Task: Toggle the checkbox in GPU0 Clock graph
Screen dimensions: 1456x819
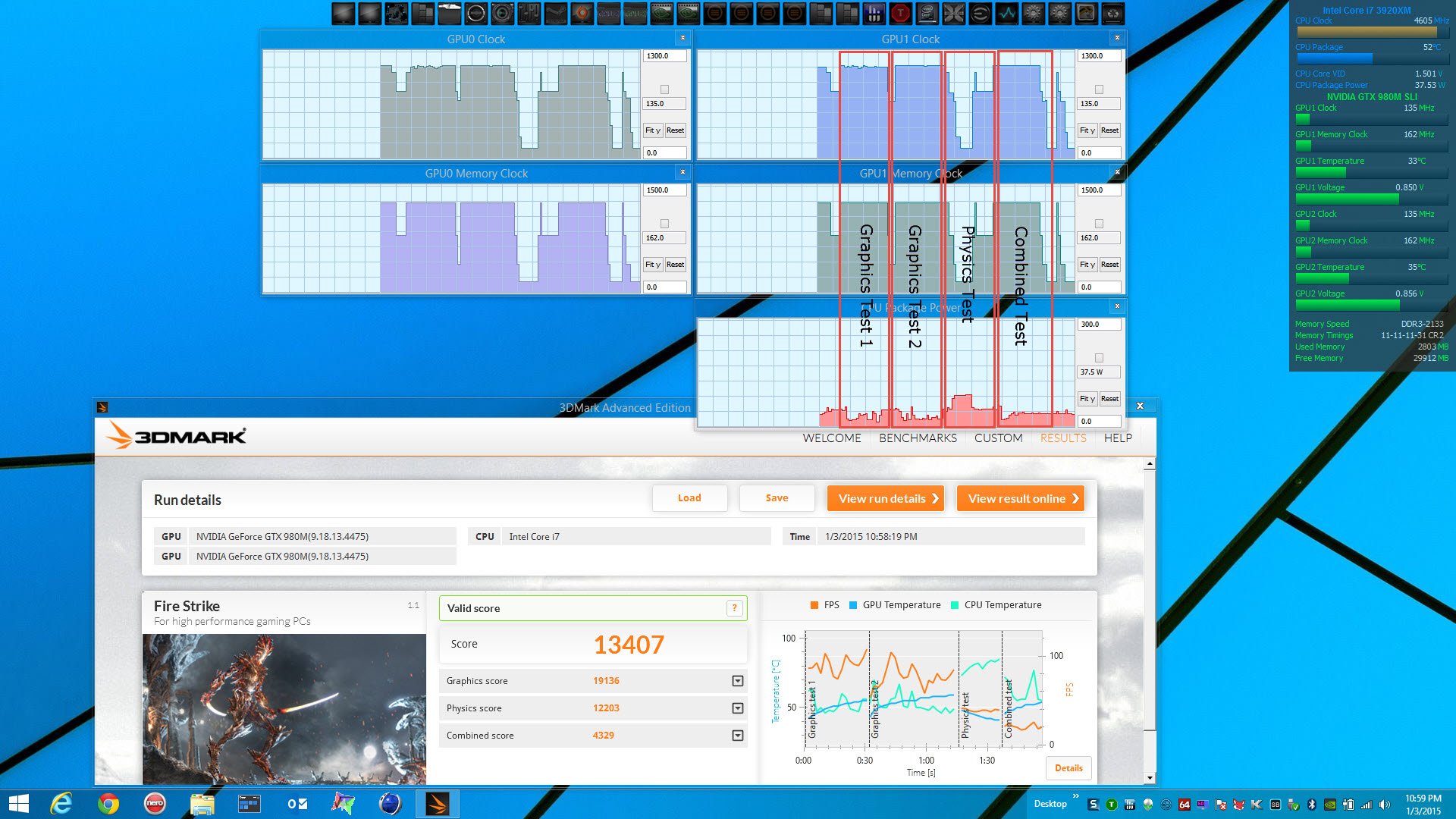Action: tap(664, 89)
